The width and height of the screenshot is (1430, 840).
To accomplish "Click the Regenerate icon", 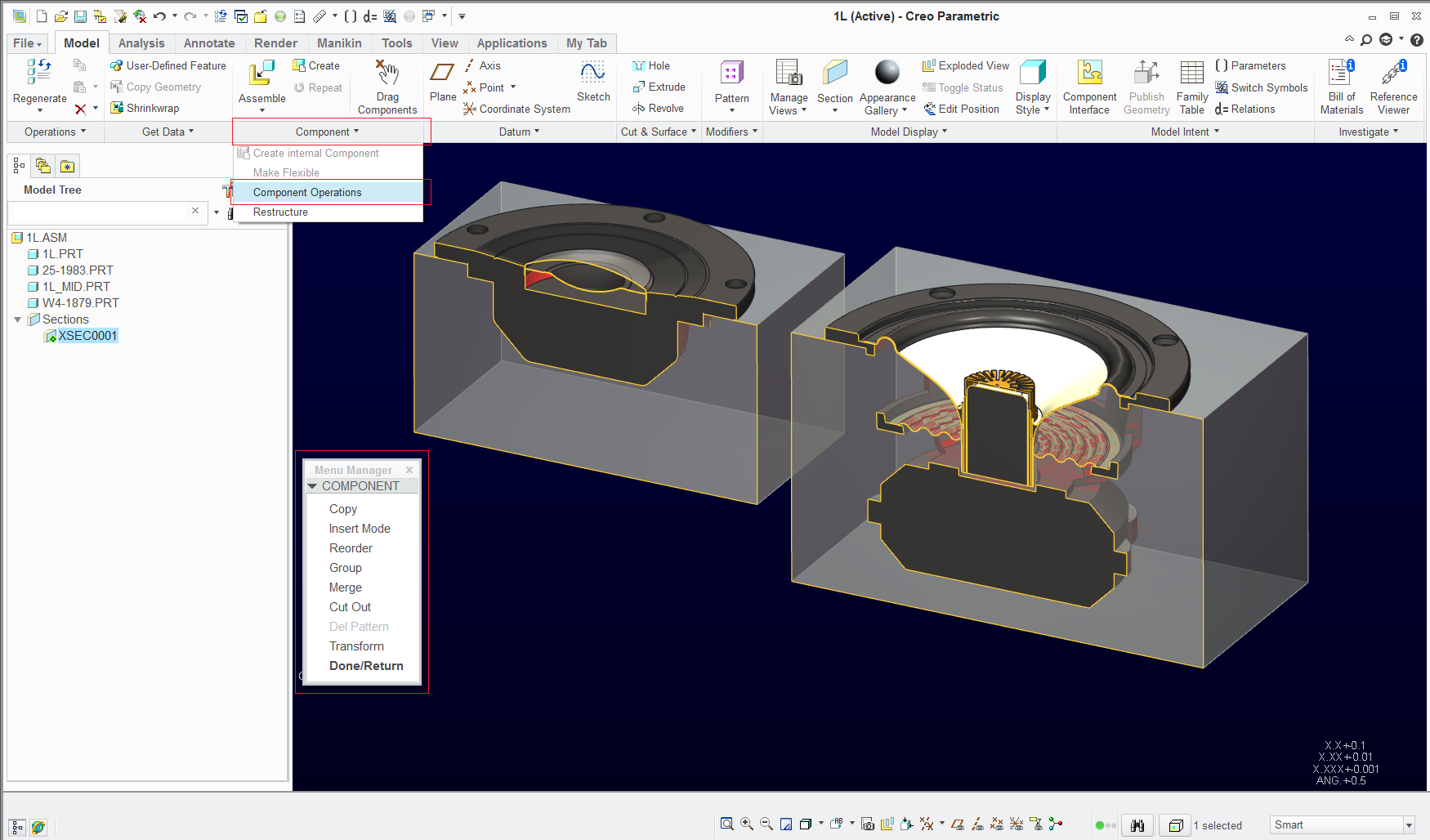I will [38, 72].
